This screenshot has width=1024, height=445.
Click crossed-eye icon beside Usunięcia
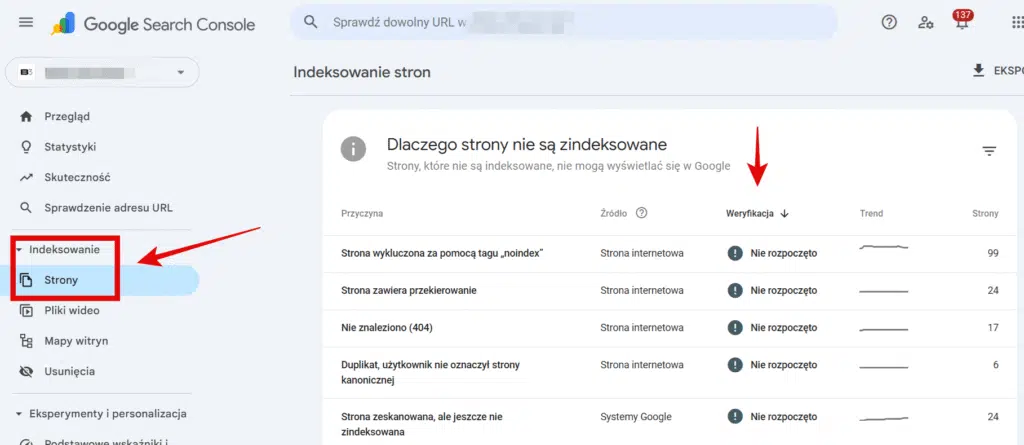(26, 371)
